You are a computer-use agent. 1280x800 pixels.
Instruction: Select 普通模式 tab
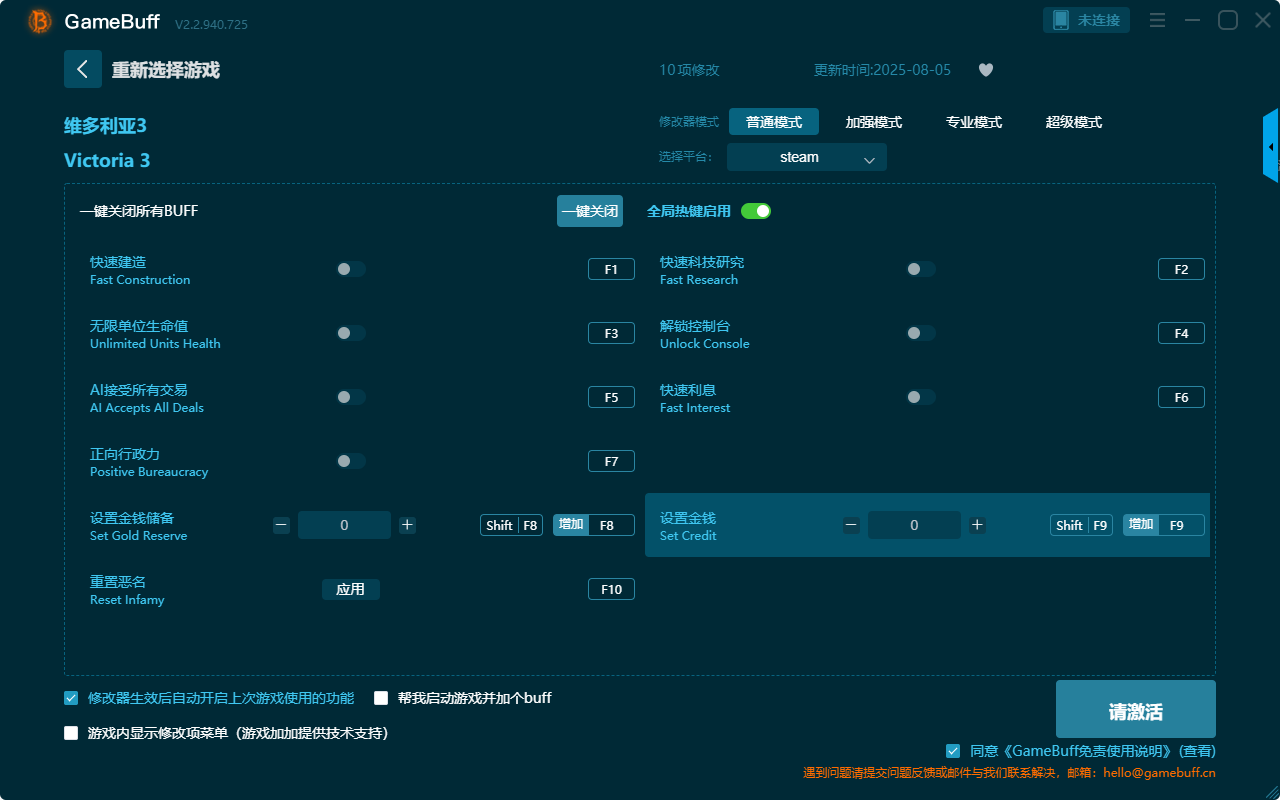[x=774, y=122]
